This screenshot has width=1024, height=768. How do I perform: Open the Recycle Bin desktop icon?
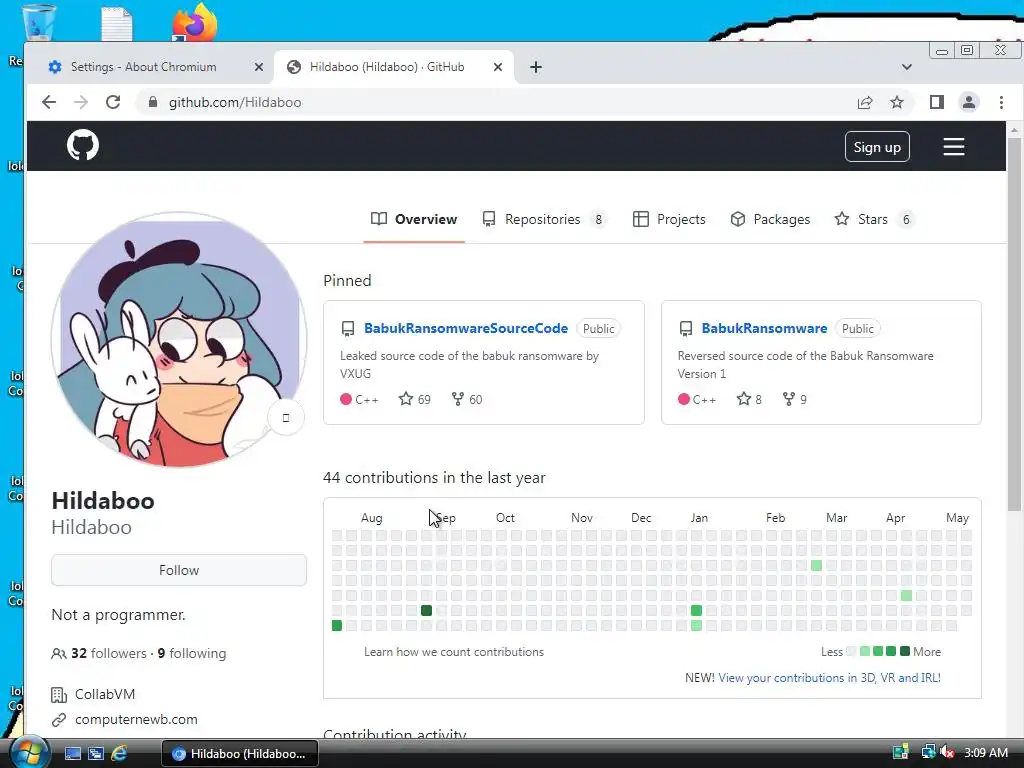[x=39, y=22]
